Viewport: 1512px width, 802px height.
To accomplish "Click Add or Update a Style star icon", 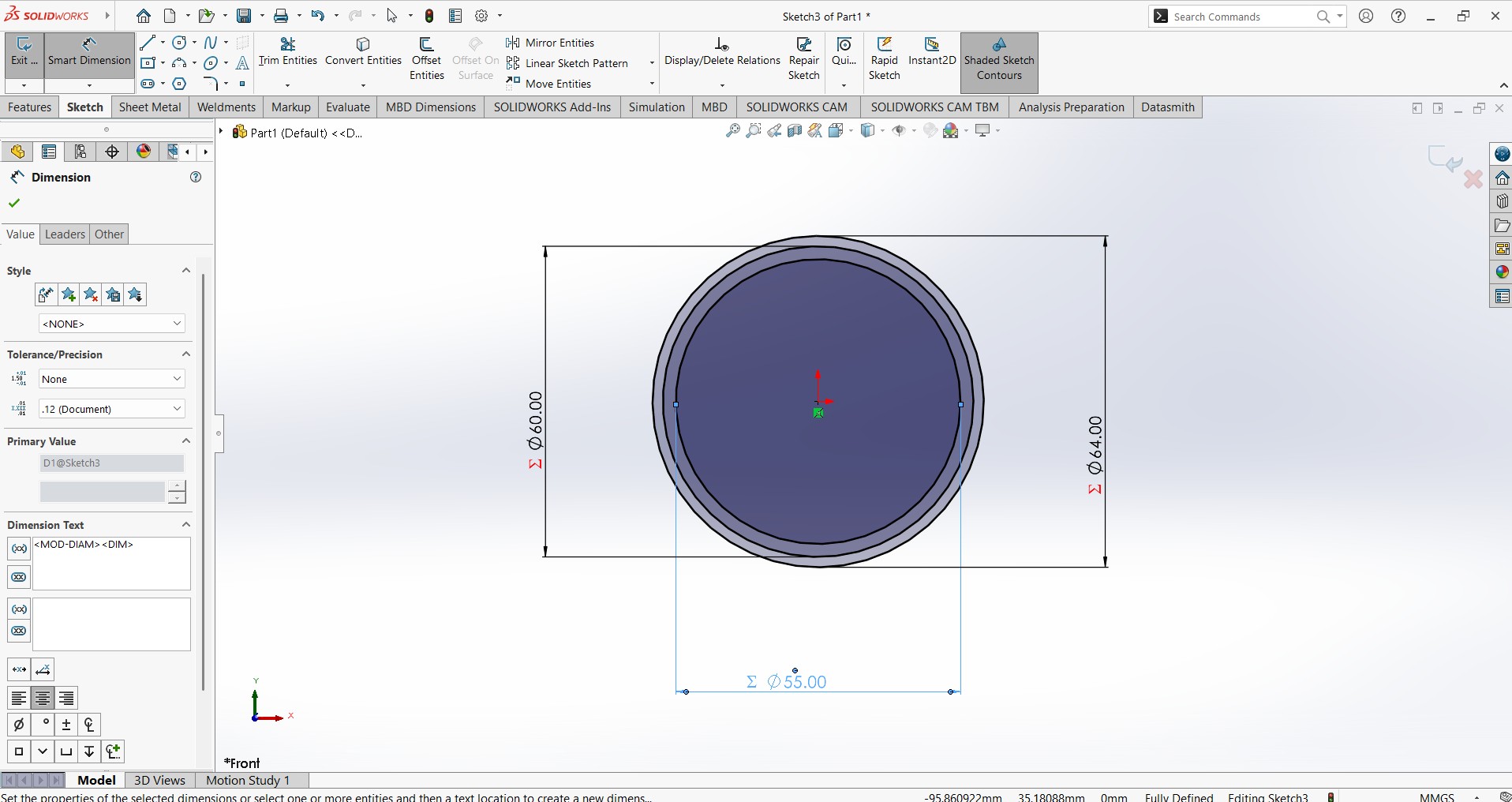I will point(69,295).
